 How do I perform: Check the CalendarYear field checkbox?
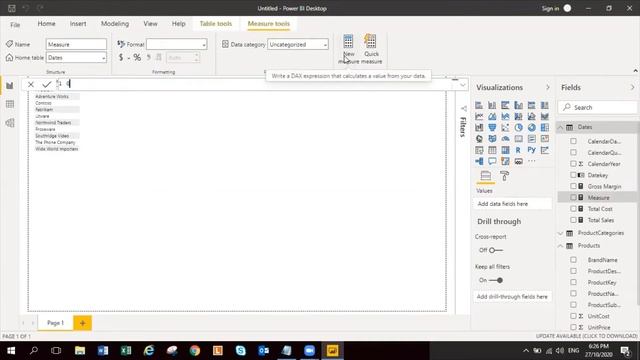pos(573,164)
